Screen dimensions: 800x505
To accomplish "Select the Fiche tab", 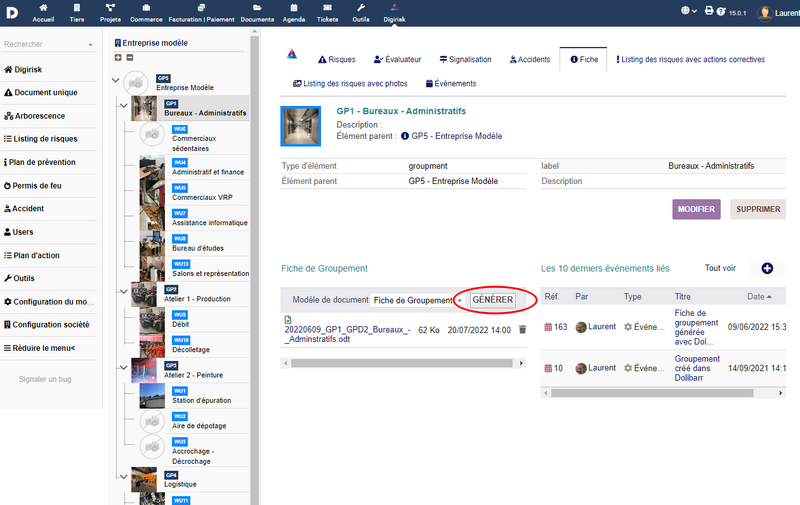I will click(584, 60).
